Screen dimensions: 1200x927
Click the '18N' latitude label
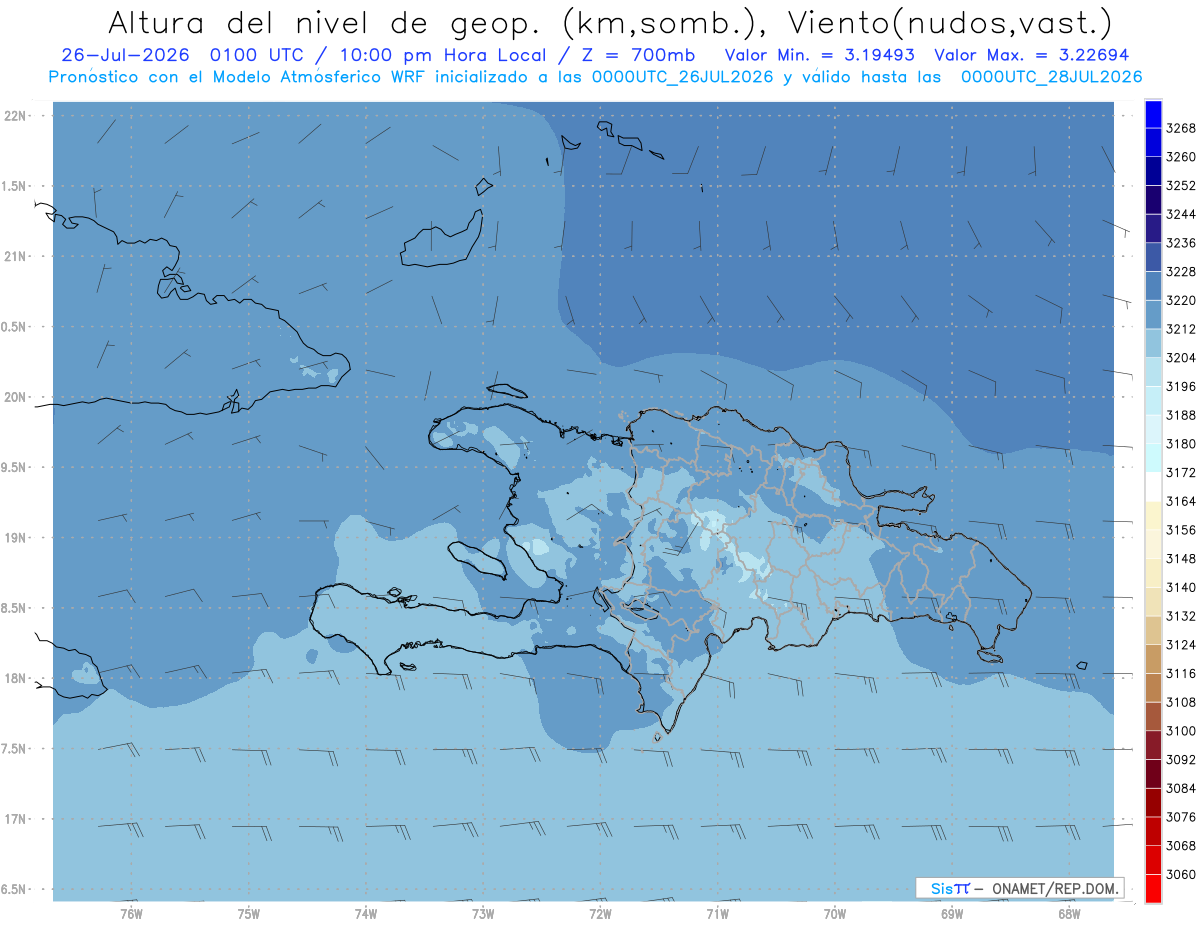[x=16, y=678]
